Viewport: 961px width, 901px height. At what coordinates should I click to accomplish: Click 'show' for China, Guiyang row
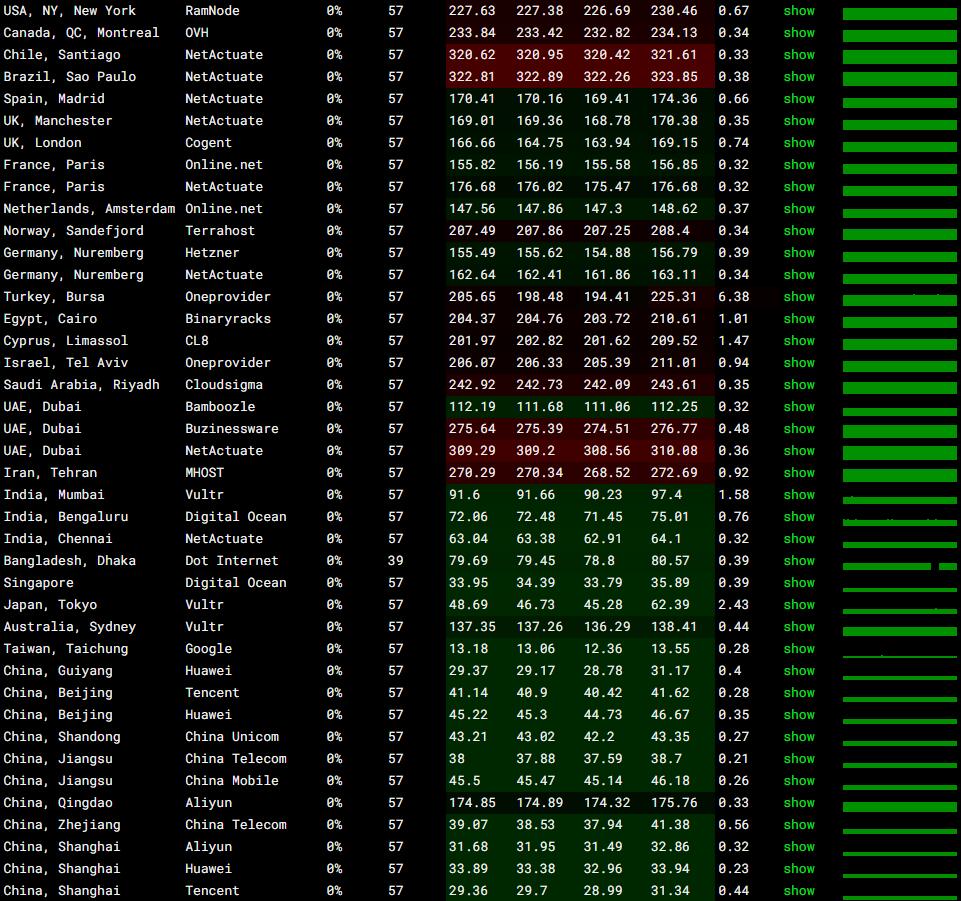pyautogui.click(x=799, y=671)
